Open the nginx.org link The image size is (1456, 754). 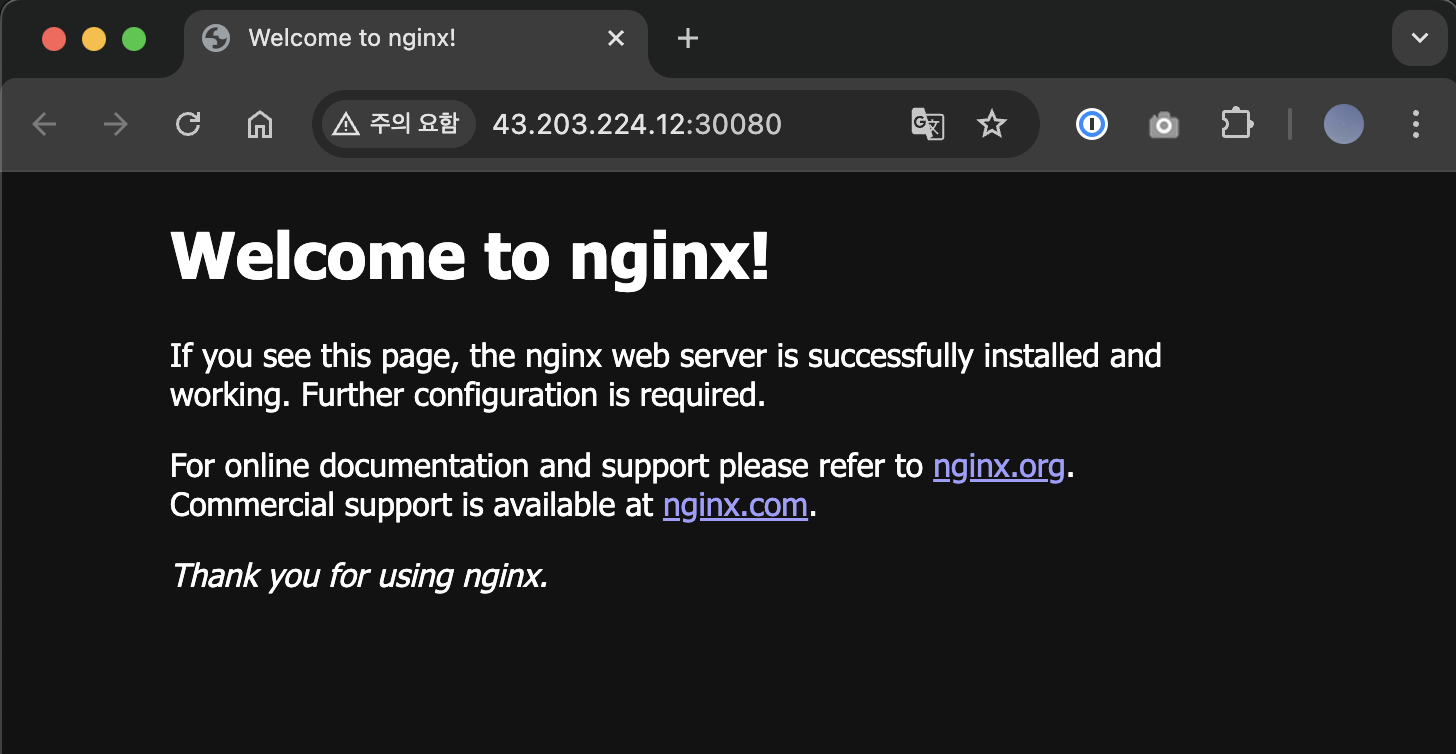pos(999,466)
